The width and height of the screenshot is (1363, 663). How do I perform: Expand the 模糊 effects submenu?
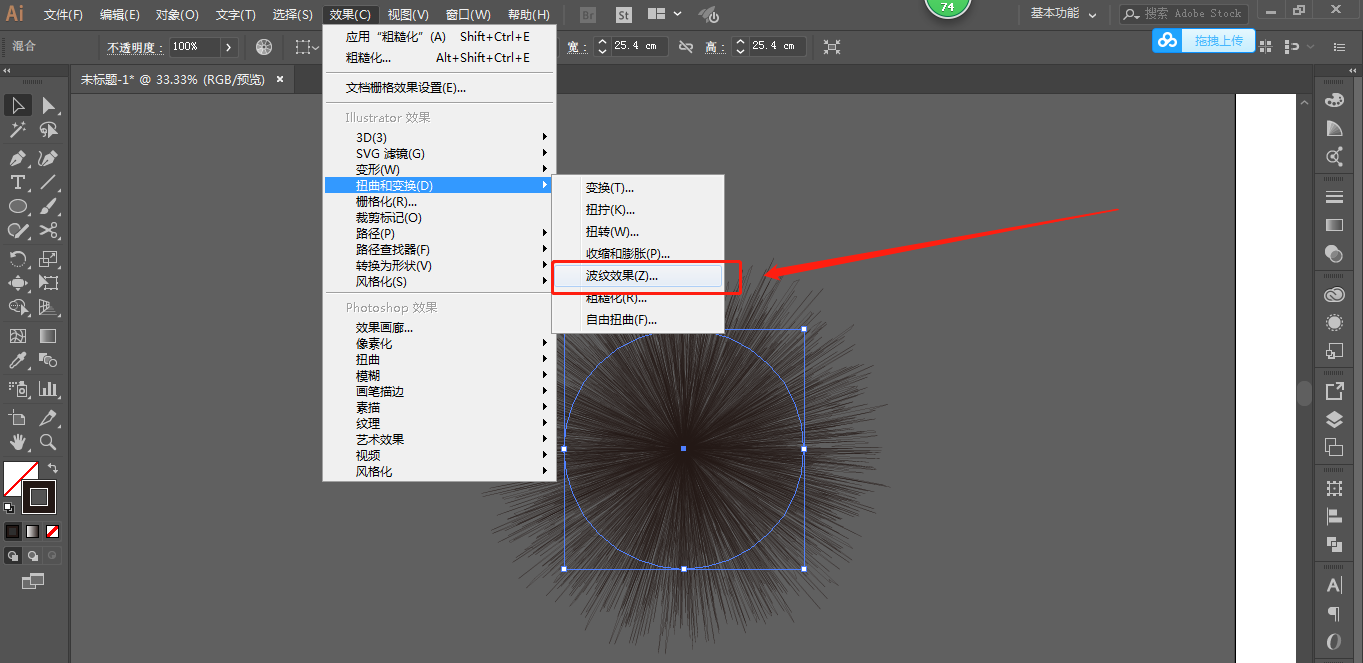coord(439,375)
